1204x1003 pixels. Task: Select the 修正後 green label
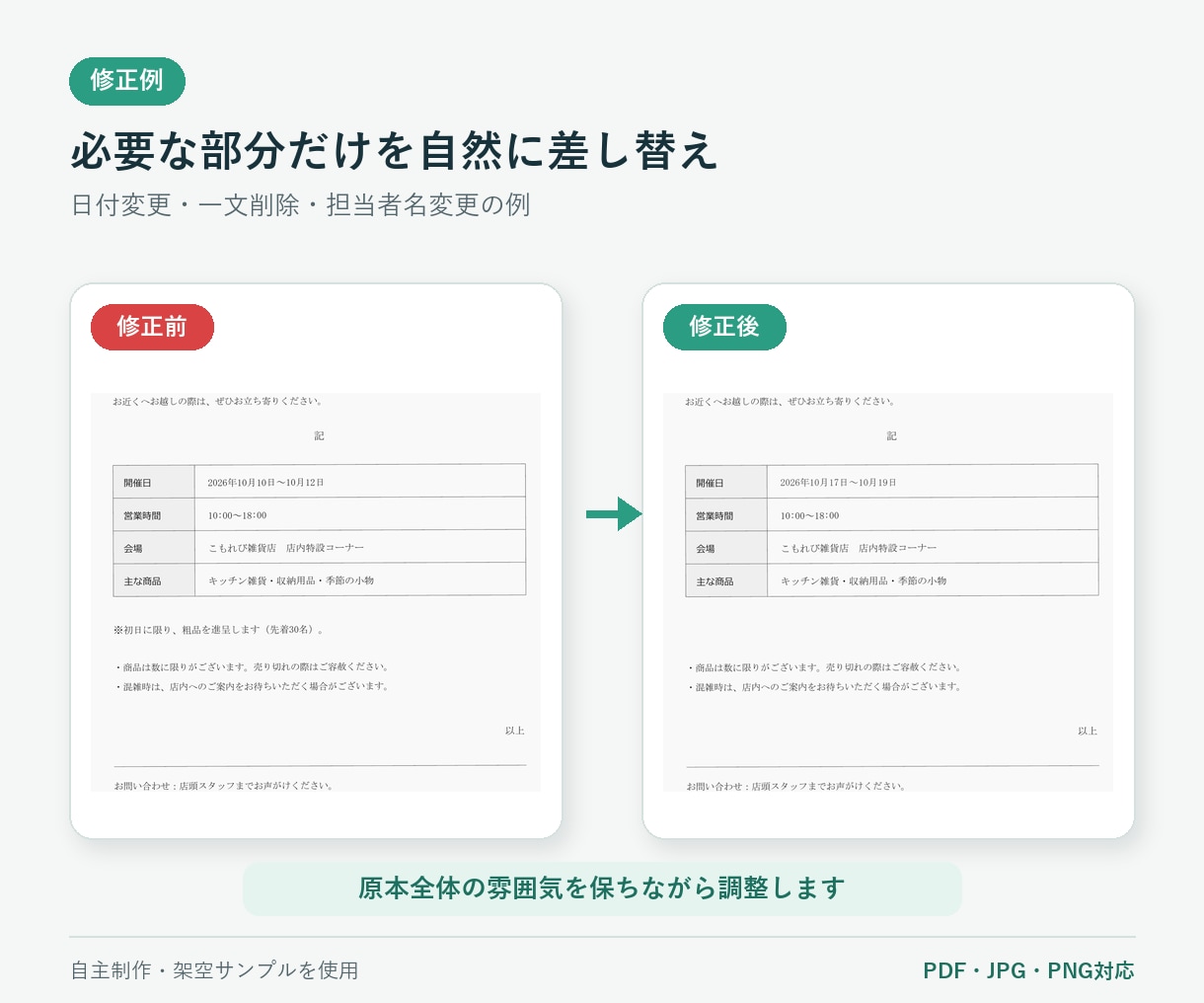[x=724, y=327]
